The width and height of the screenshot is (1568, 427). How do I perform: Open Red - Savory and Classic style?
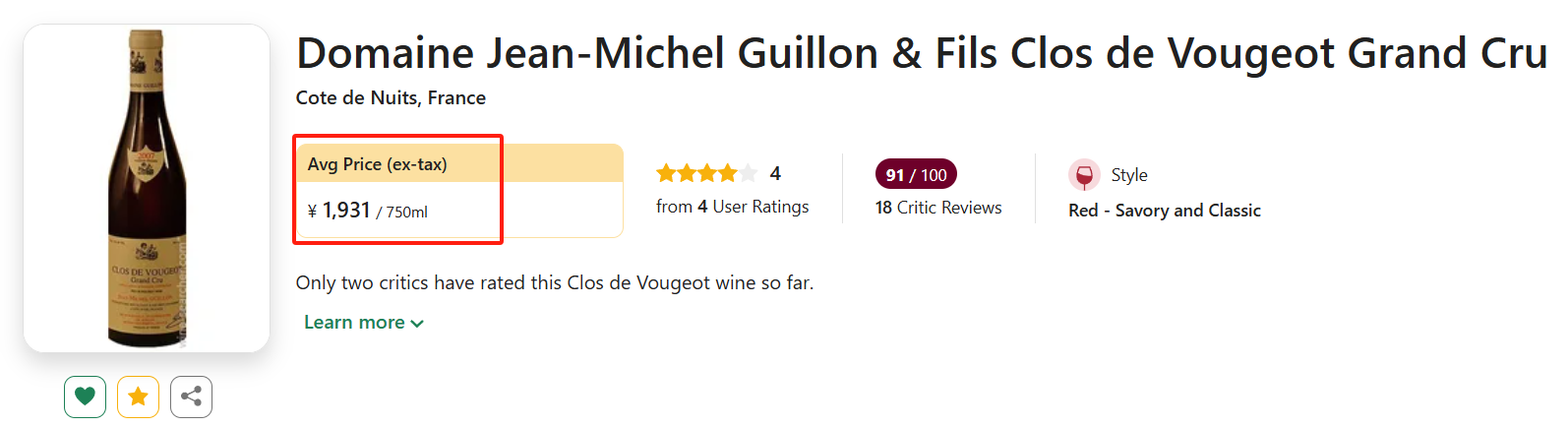(x=1164, y=211)
